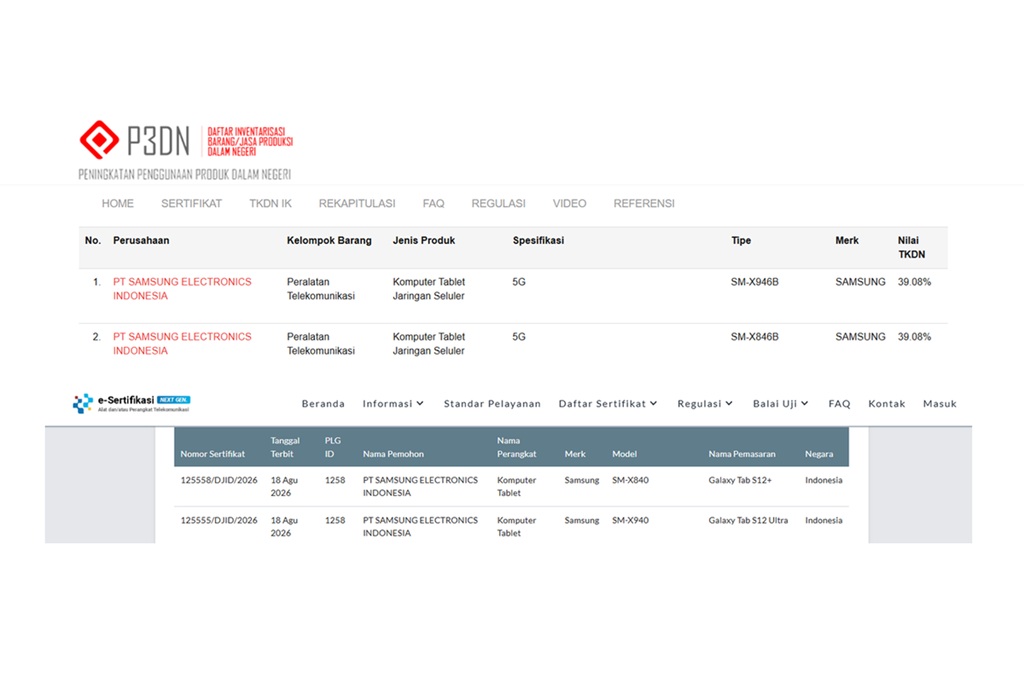Image resolution: width=1024 pixels, height=682 pixels.
Task: Click the Nama Pemasaran column header
Action: pyautogui.click(x=742, y=454)
